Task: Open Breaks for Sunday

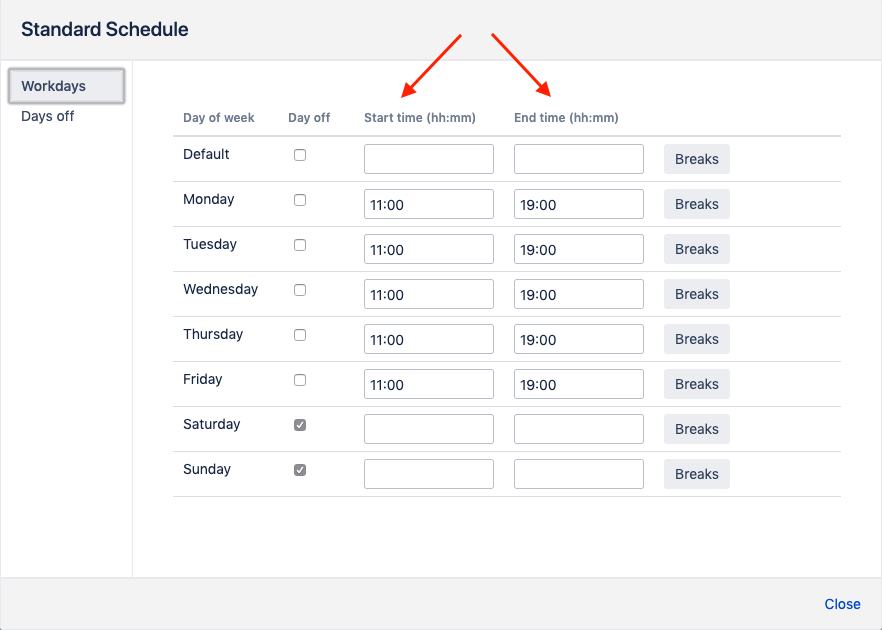Action: pyautogui.click(x=696, y=474)
